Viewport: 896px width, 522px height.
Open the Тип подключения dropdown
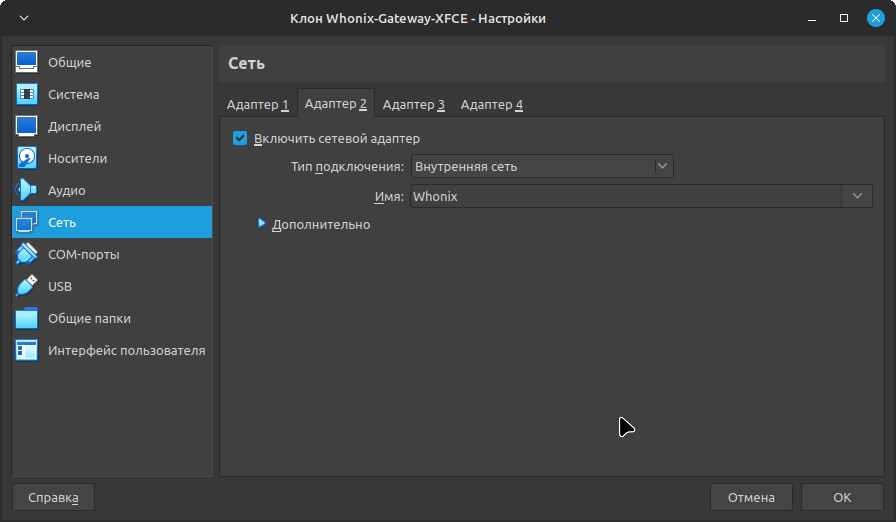(542, 166)
